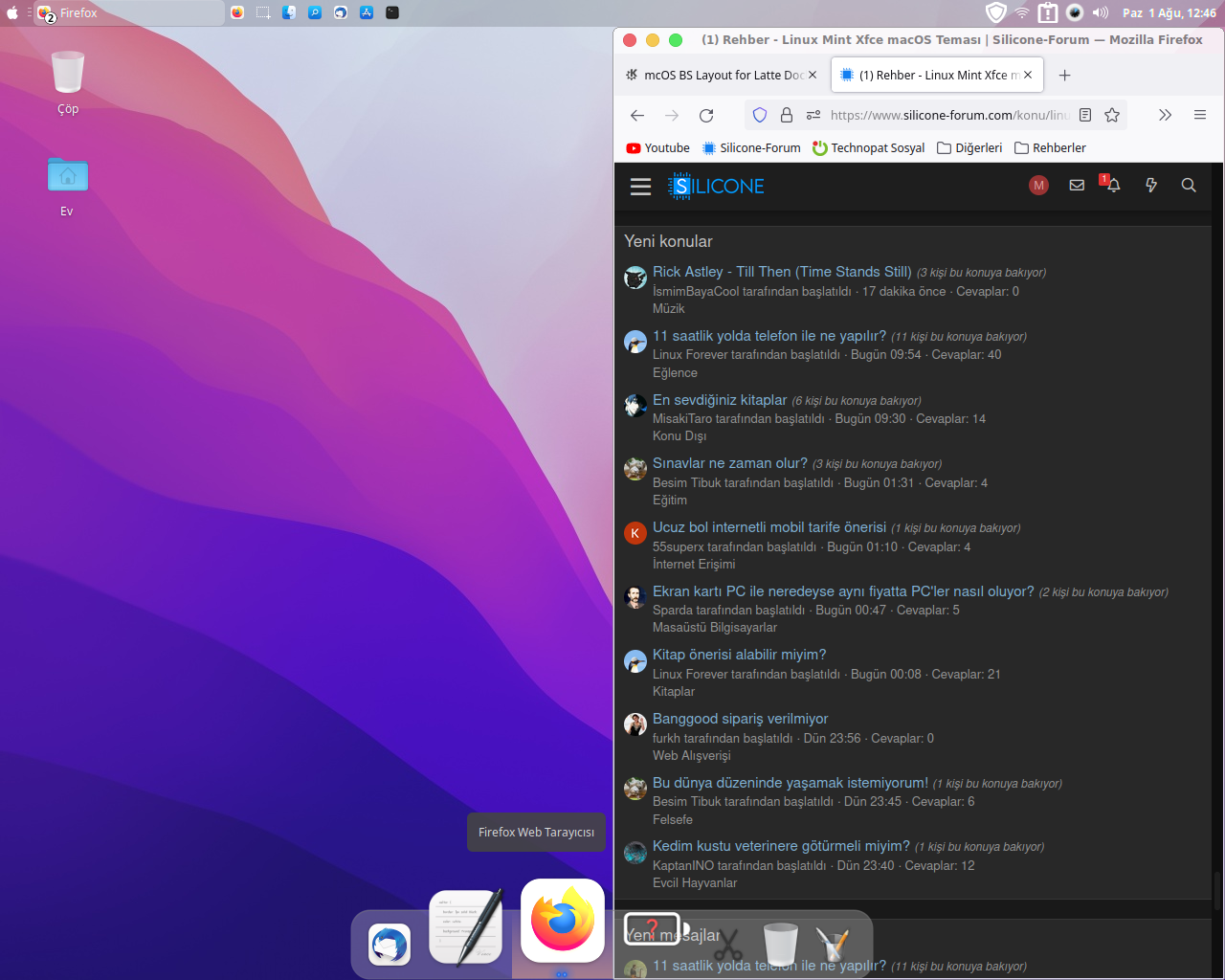Click the shield security tray icon
This screenshot has height=980, width=1225.
pyautogui.click(x=996, y=12)
